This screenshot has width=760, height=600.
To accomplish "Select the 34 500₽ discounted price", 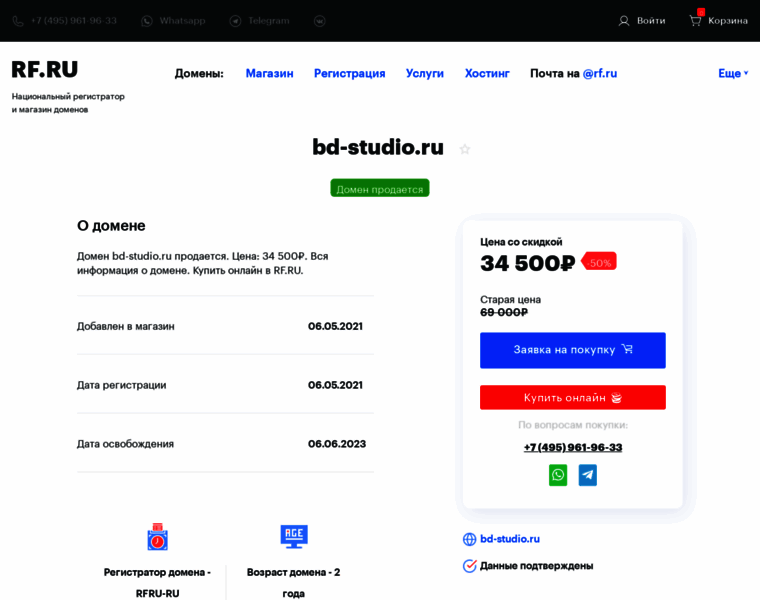I will point(527,263).
